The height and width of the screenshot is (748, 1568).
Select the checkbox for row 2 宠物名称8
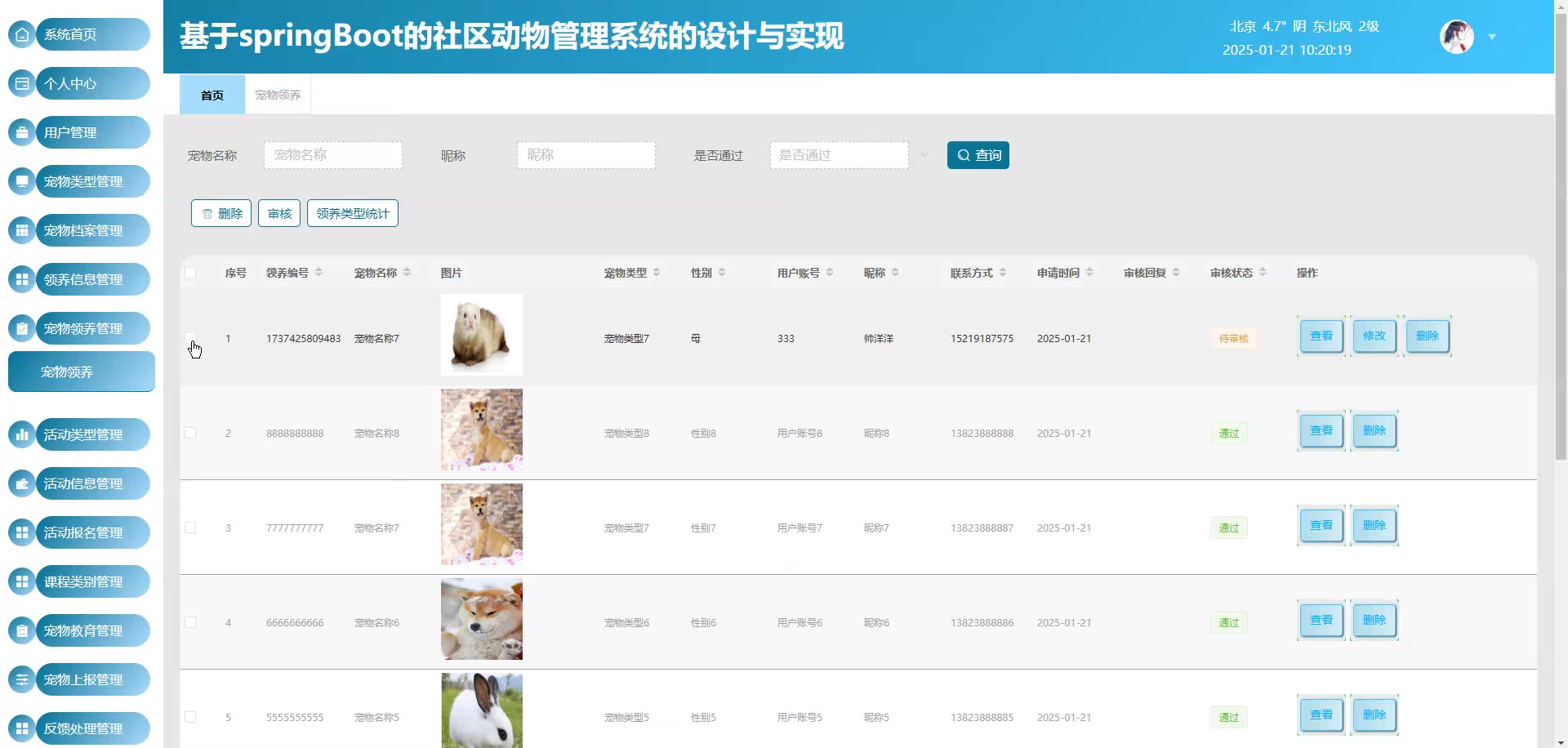point(190,433)
